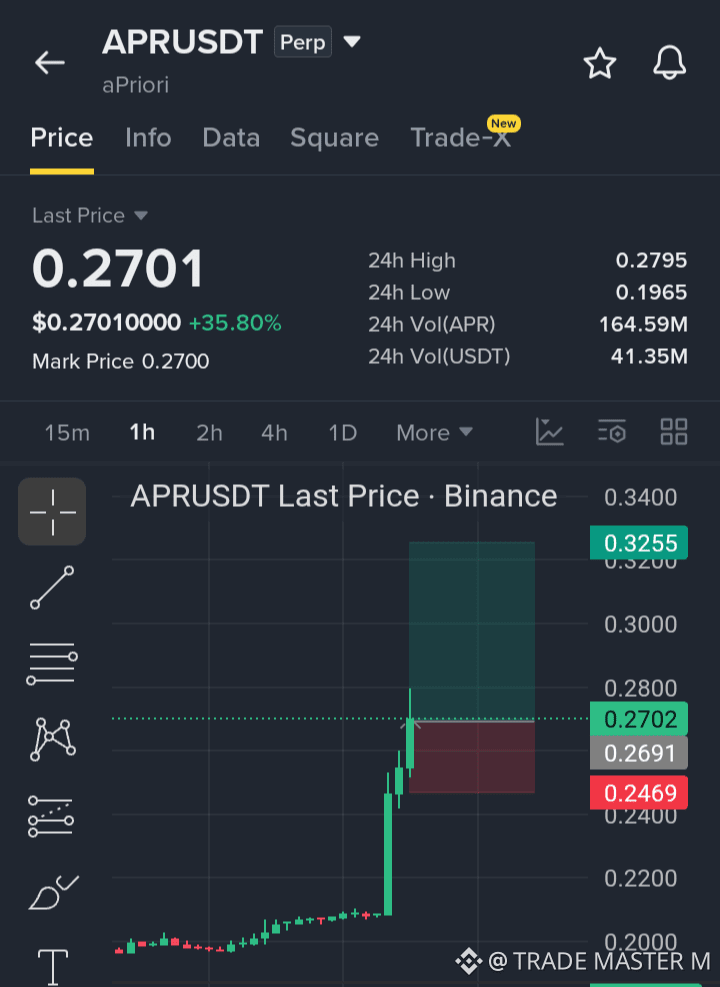The width and height of the screenshot is (720, 987).
Task: Click the 0.3400 axis price label
Action: tap(640, 497)
